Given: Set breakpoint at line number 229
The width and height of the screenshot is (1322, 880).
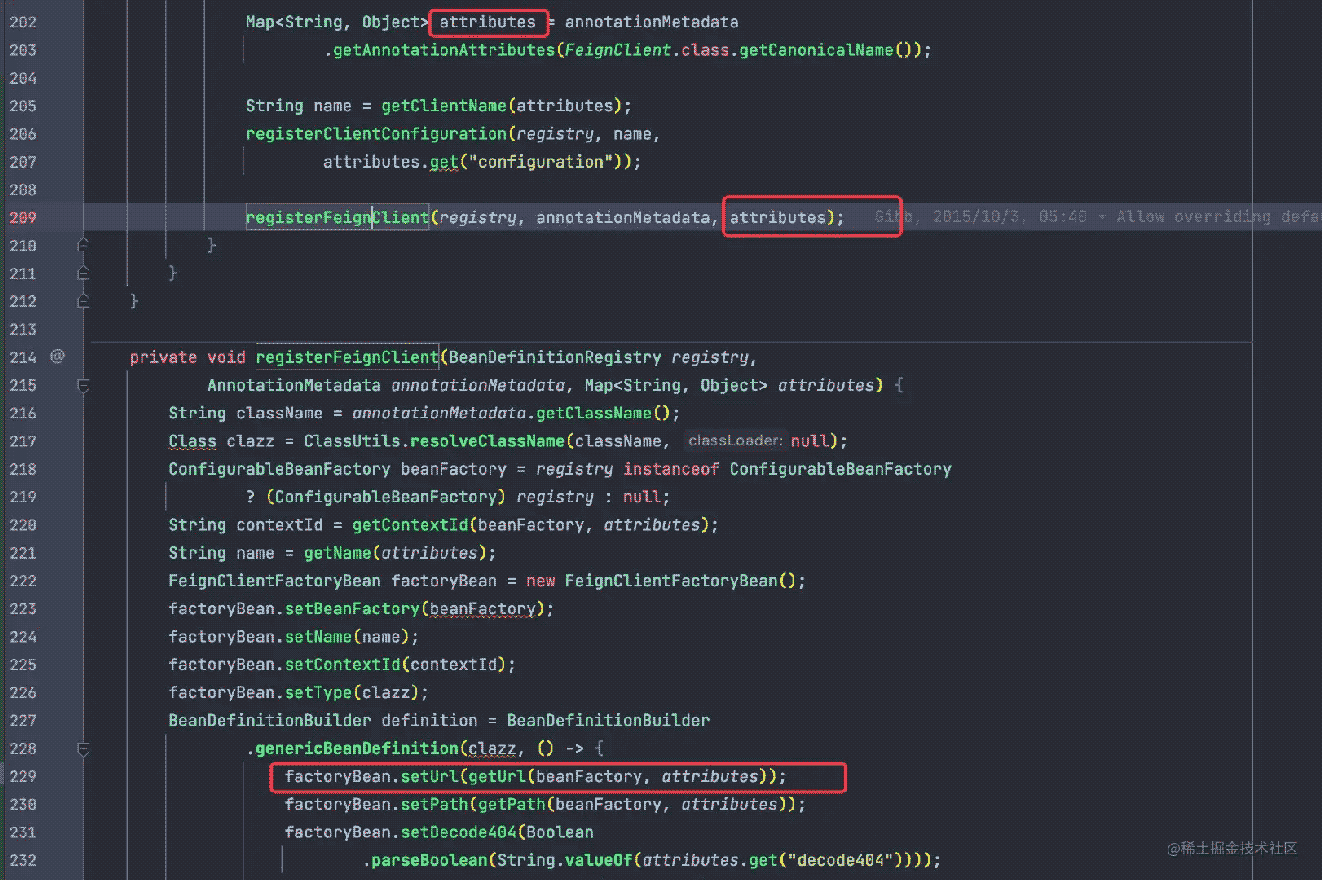Looking at the screenshot, I should pyautogui.click(x=21, y=776).
